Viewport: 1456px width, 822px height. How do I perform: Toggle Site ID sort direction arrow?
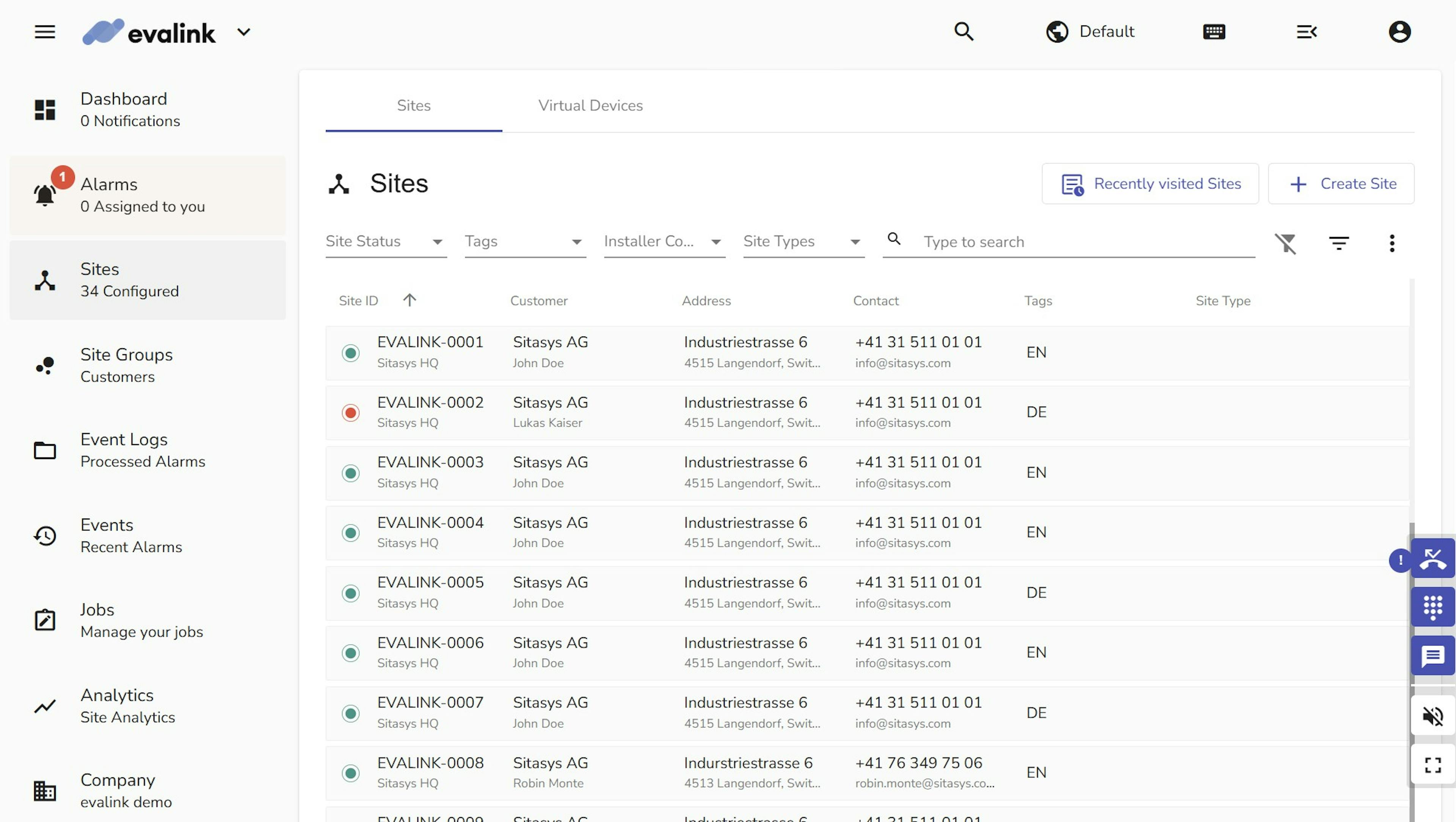point(409,300)
